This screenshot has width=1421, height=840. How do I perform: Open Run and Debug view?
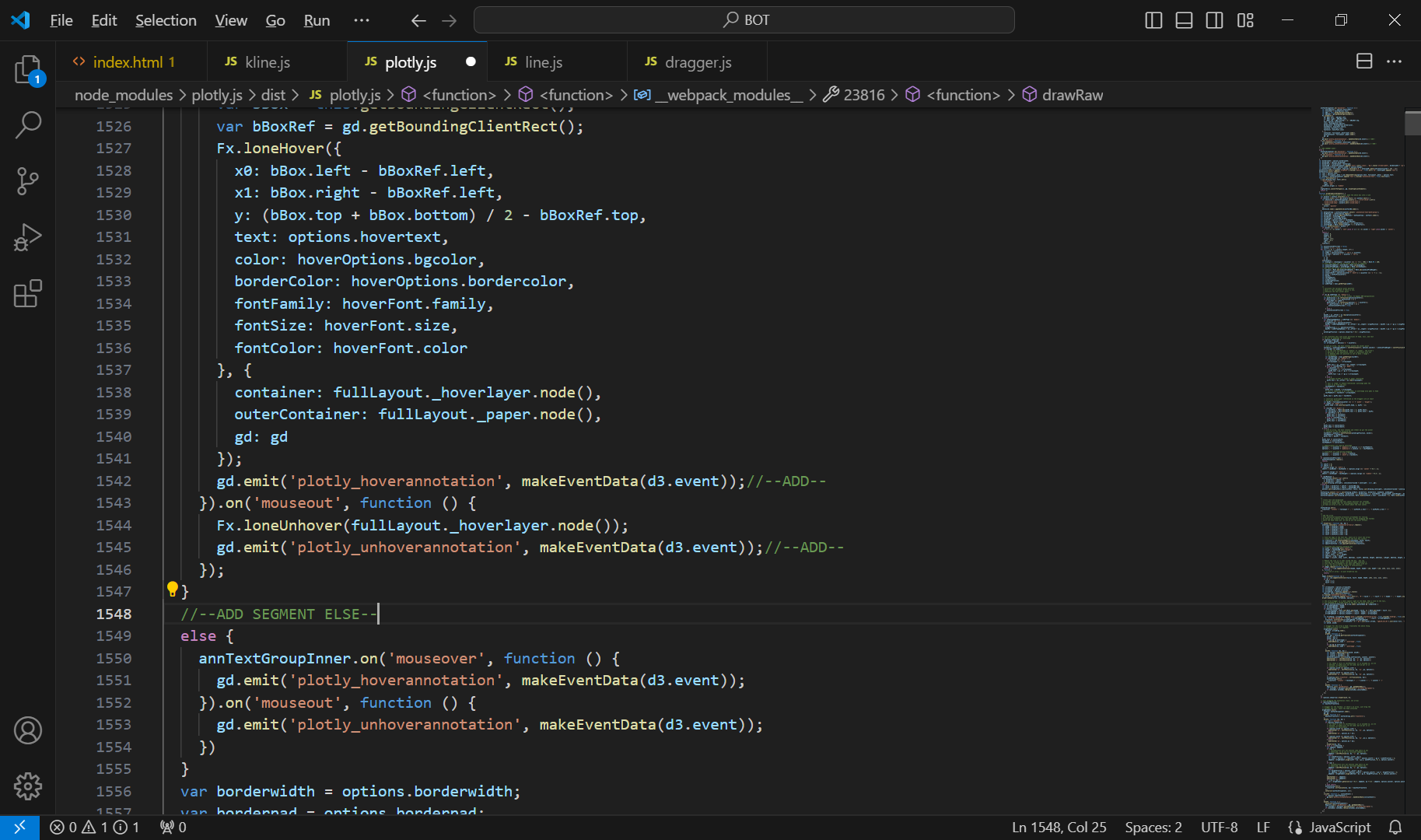(28, 237)
